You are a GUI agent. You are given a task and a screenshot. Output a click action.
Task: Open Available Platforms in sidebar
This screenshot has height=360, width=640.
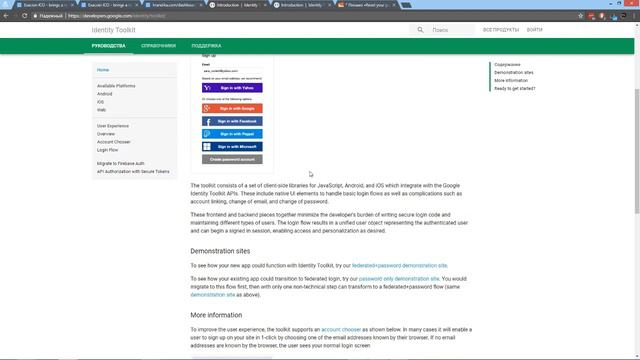click(x=116, y=86)
